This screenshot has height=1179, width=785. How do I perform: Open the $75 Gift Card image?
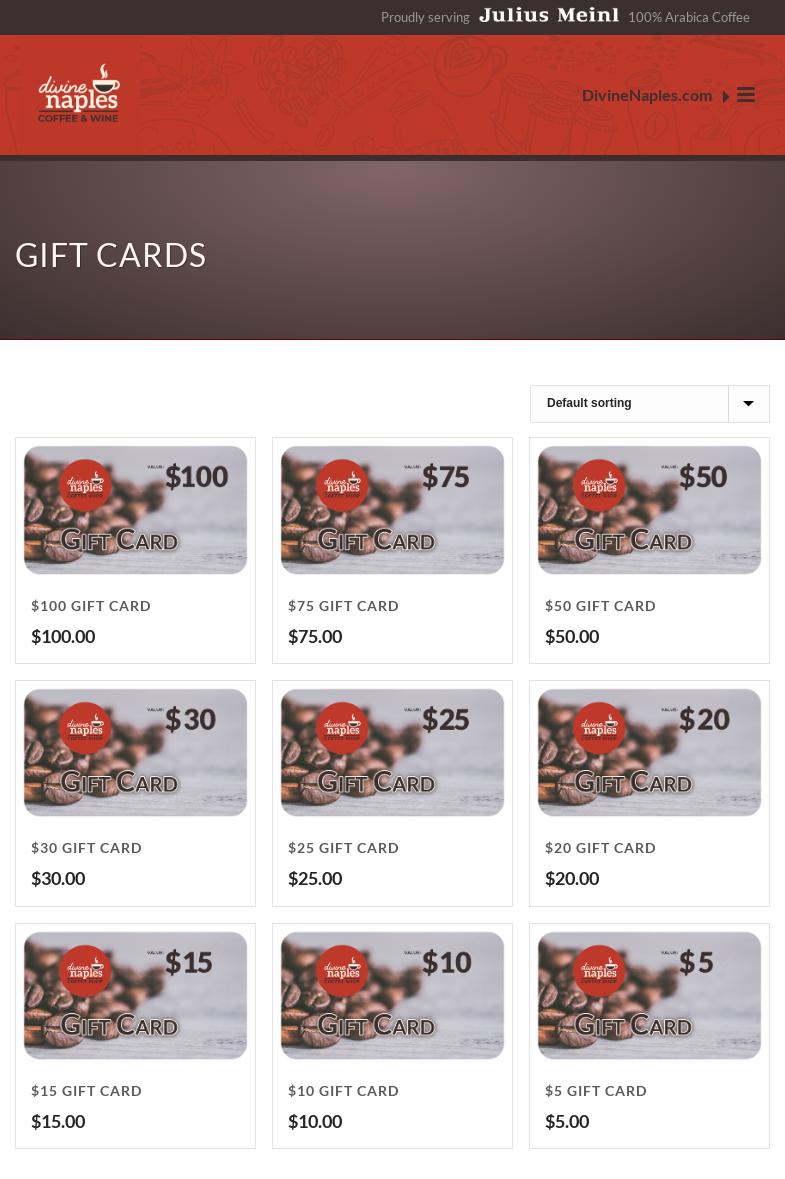392,510
